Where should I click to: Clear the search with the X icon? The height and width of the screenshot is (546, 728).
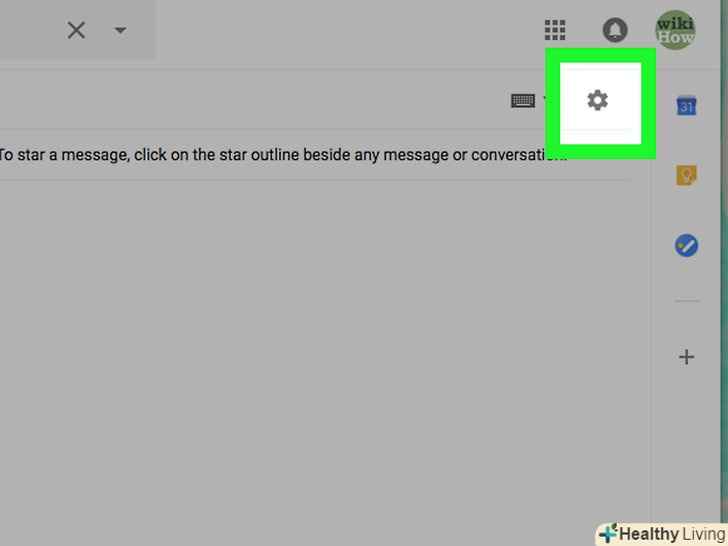[x=76, y=31]
